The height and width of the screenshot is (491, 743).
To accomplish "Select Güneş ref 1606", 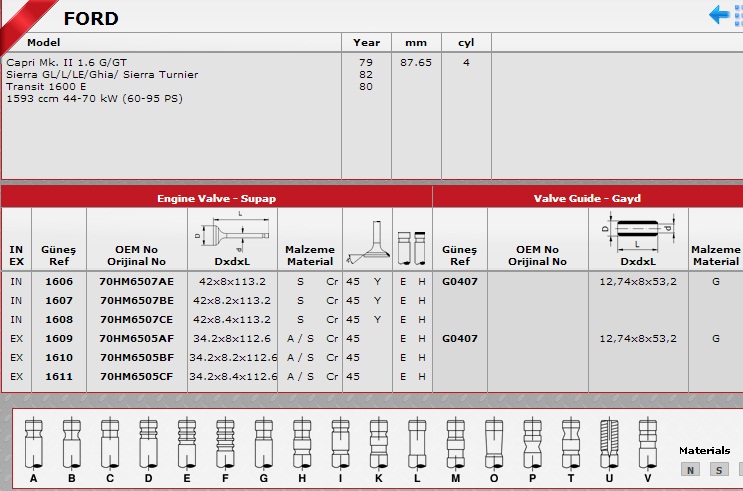I will point(59,282).
